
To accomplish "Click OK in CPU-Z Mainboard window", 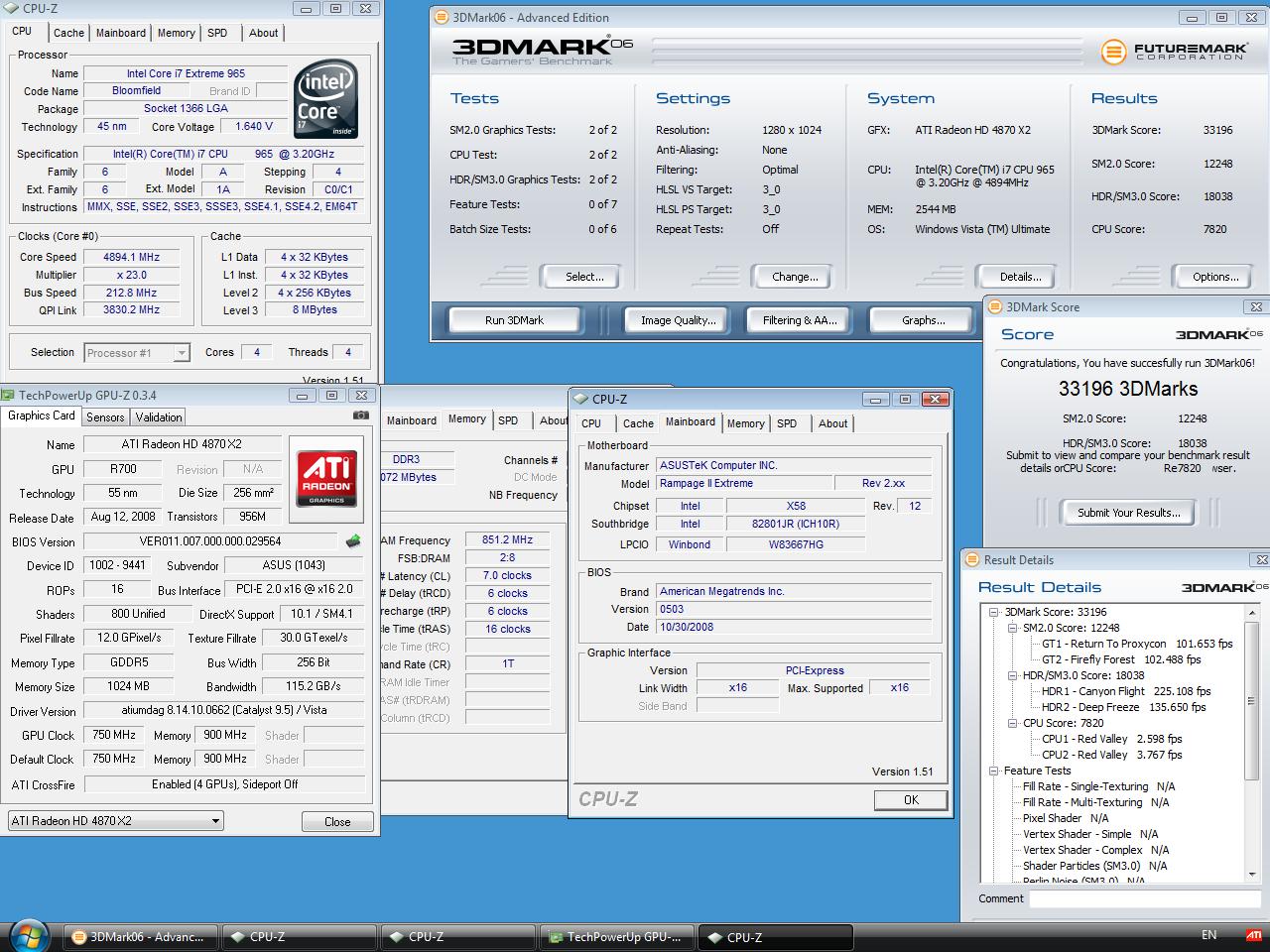I will point(911,799).
